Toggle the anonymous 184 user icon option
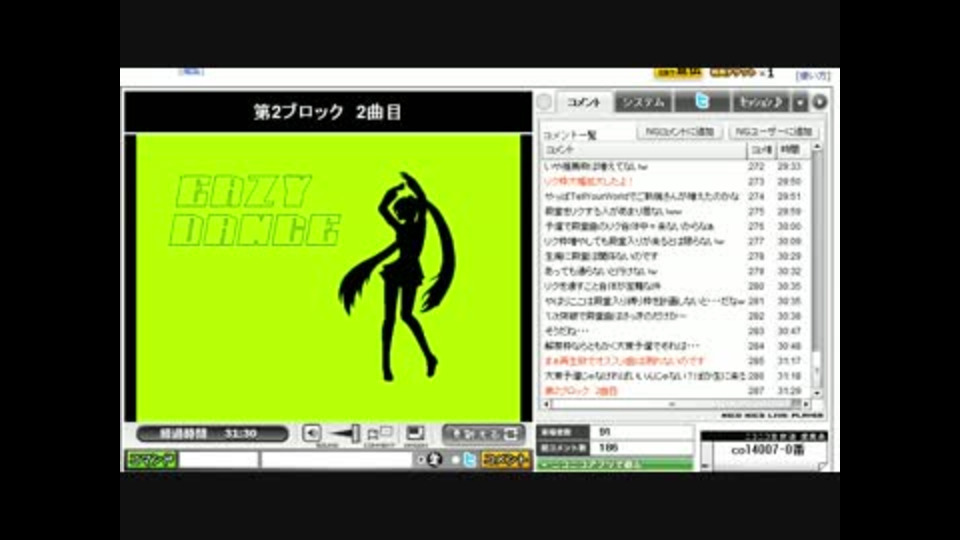Image resolution: width=960 pixels, height=540 pixels. [434, 459]
